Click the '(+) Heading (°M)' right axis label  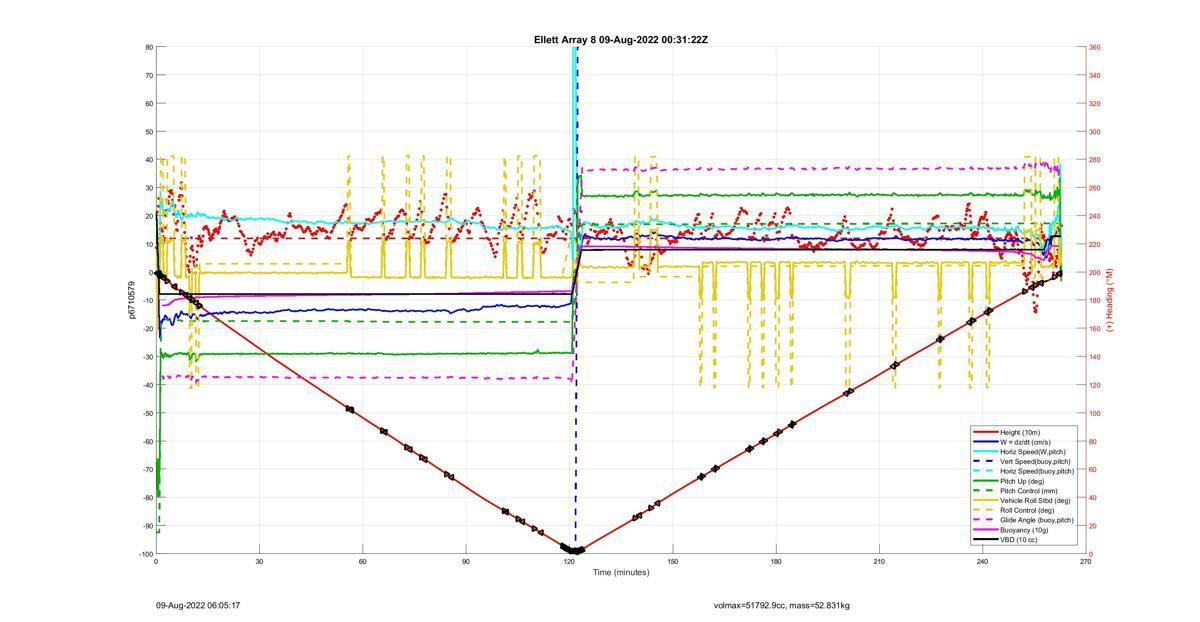click(1108, 300)
